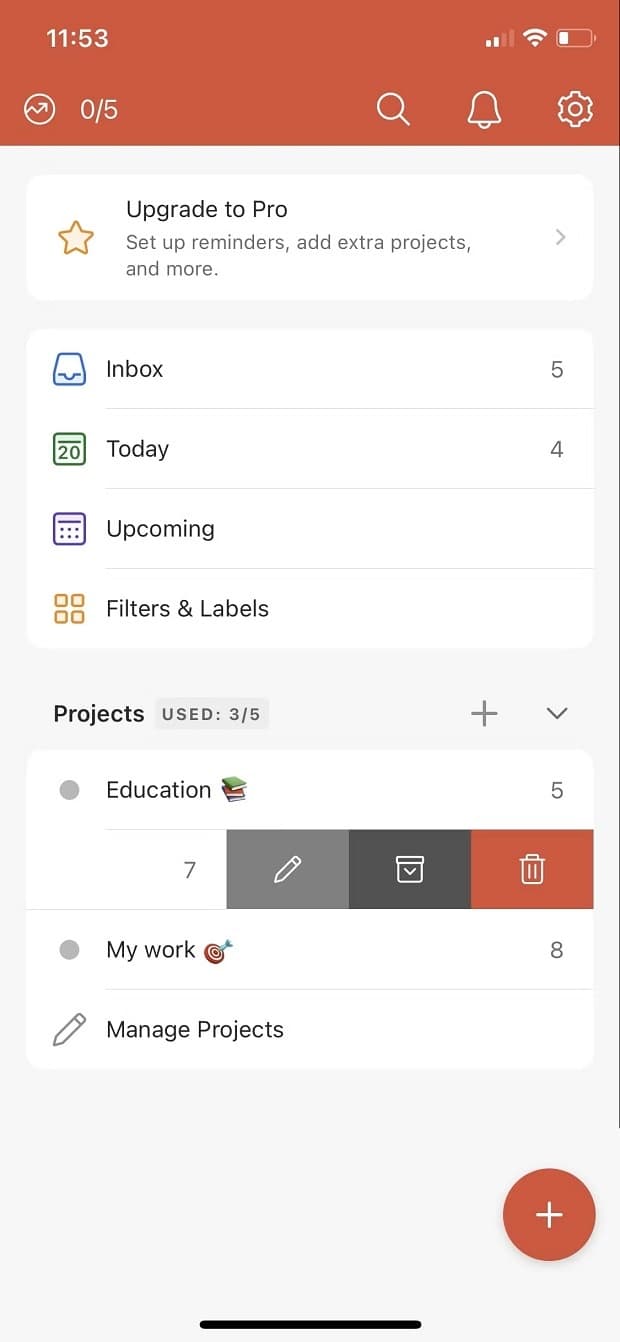
Task: Click the plus icon beside Projects
Action: pyautogui.click(x=484, y=713)
